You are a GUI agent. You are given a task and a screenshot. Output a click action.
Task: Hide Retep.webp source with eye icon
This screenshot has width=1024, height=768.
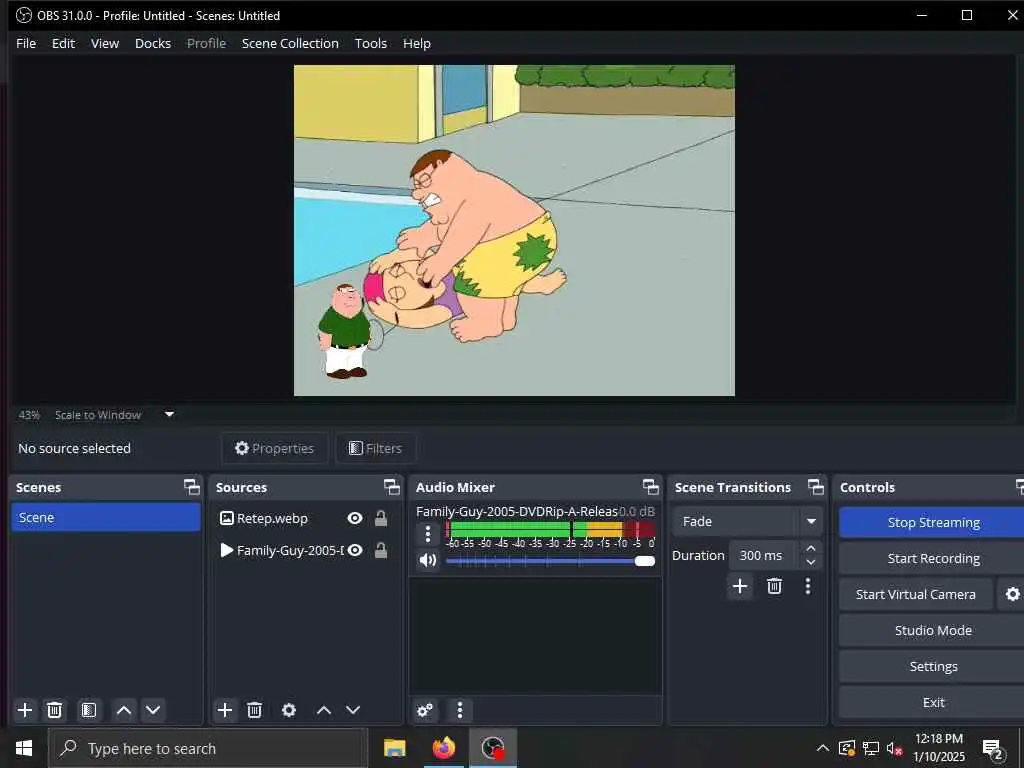pos(355,519)
